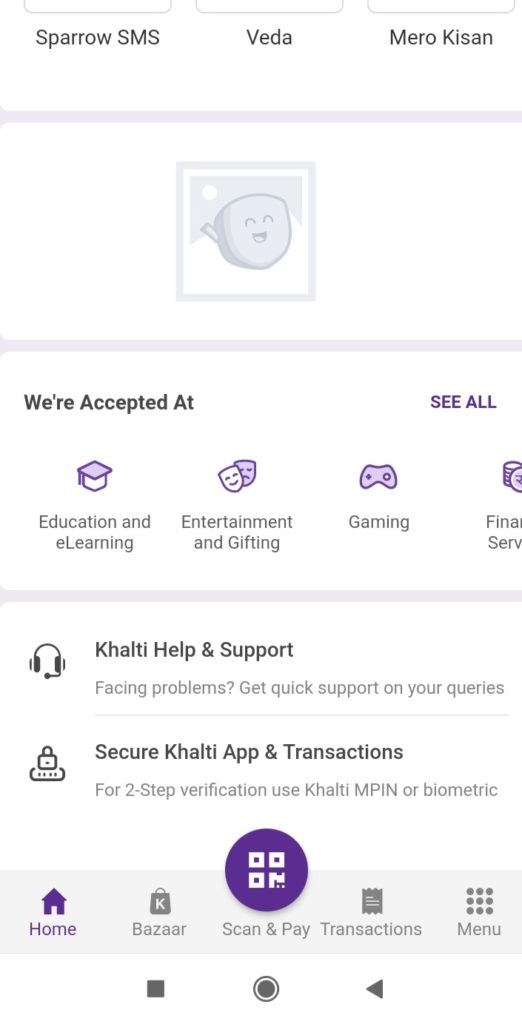The height and width of the screenshot is (1024, 522).
Task: Open the Education and eLearning category icon
Action: click(x=95, y=475)
